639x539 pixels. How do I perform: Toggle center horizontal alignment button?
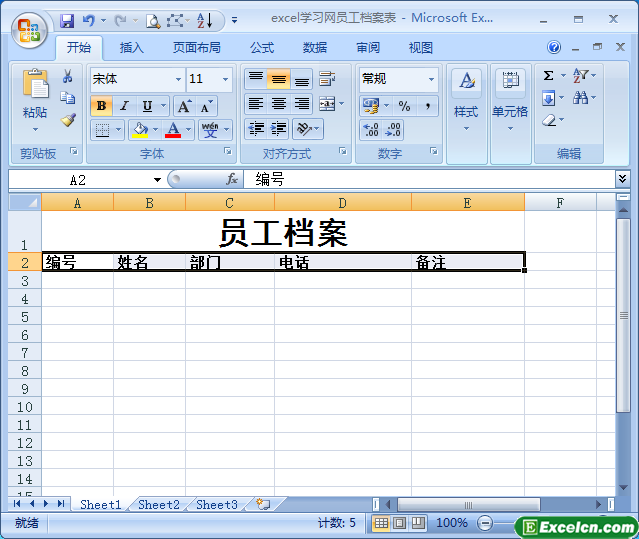coord(279,104)
